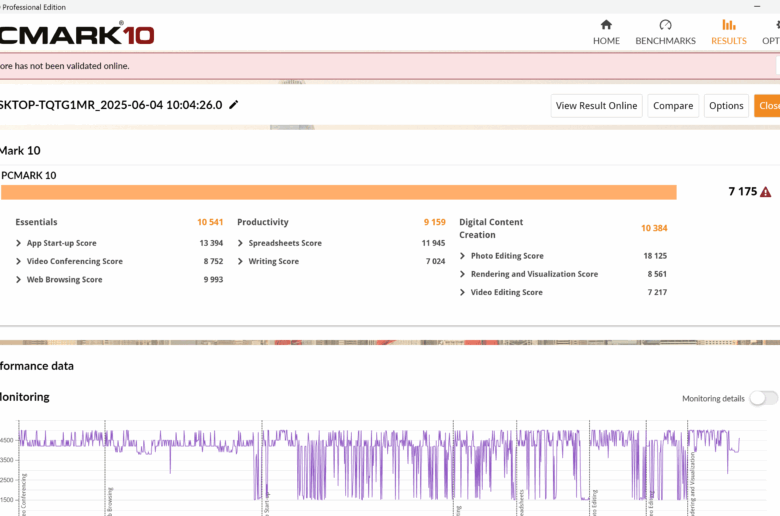Click the Video Conferencing value 8 752
The height and width of the screenshot is (516, 780).
[213, 261]
